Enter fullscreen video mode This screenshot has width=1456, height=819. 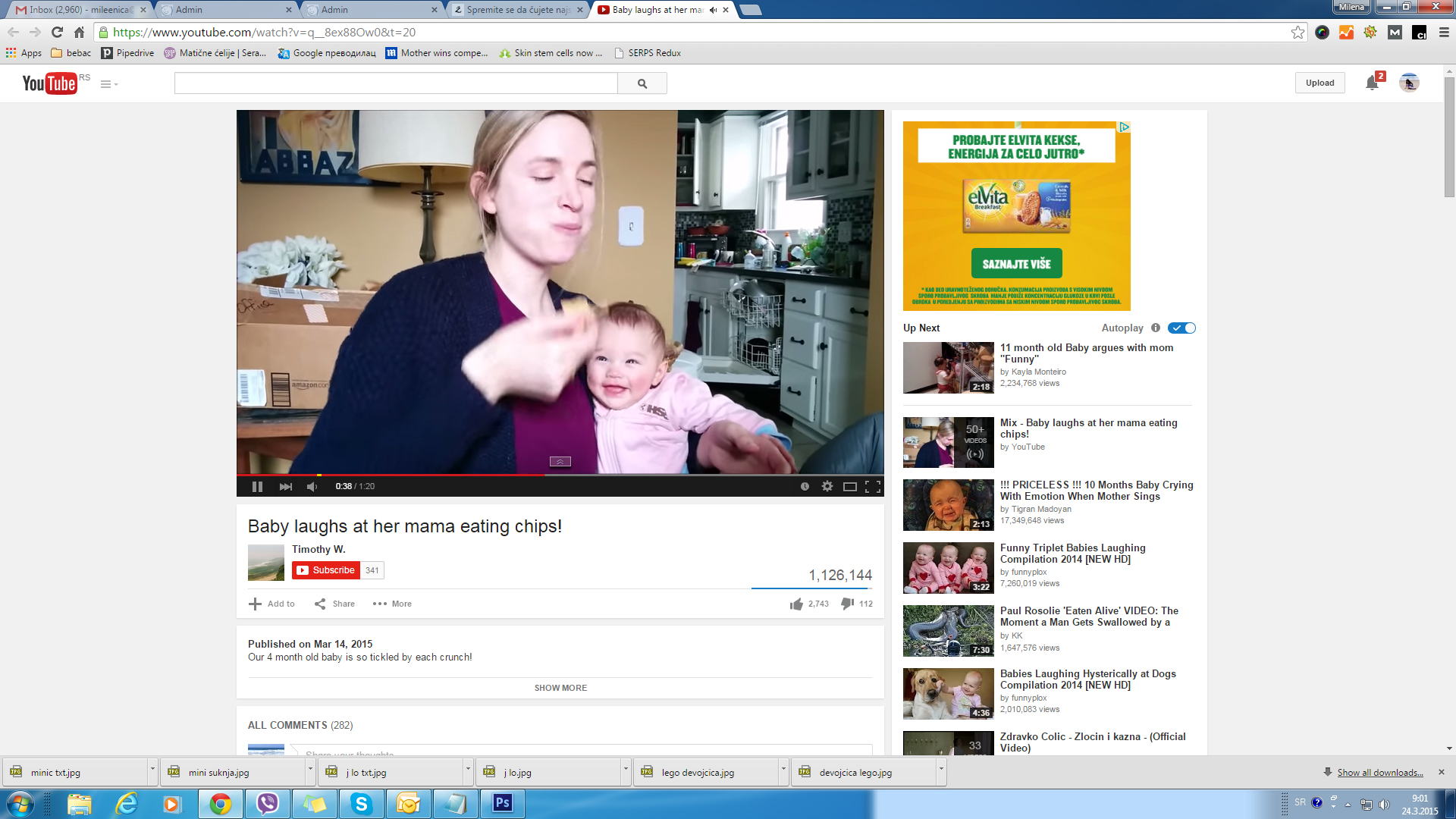pos(873,487)
